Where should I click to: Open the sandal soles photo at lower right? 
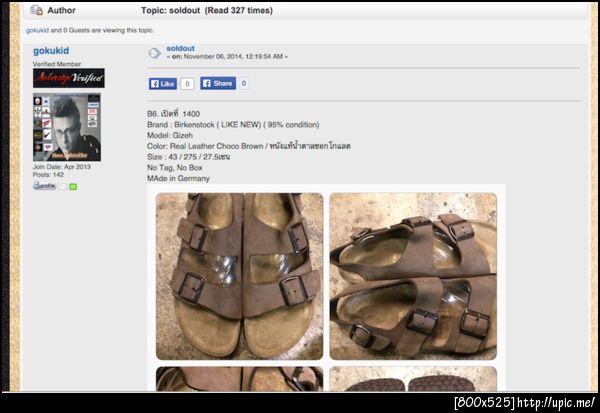tap(413, 379)
